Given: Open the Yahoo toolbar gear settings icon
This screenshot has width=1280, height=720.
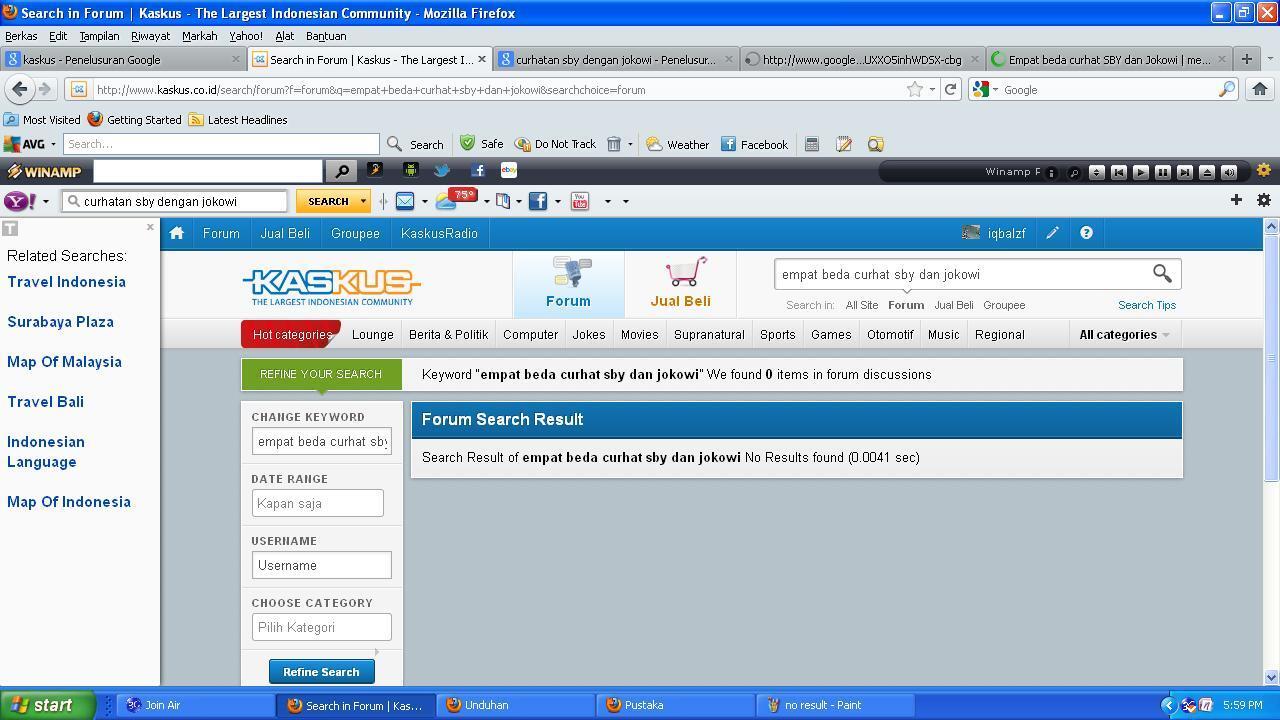Looking at the screenshot, I should point(1263,200).
